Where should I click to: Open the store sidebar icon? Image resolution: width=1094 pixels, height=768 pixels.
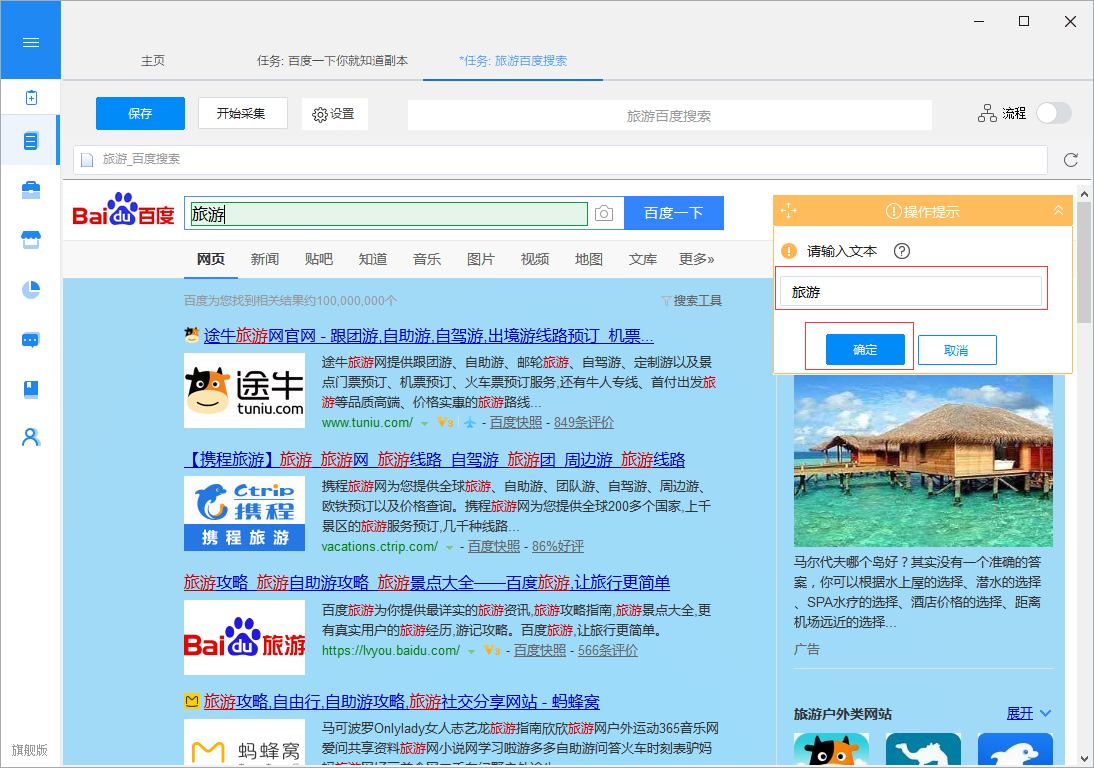coord(31,240)
